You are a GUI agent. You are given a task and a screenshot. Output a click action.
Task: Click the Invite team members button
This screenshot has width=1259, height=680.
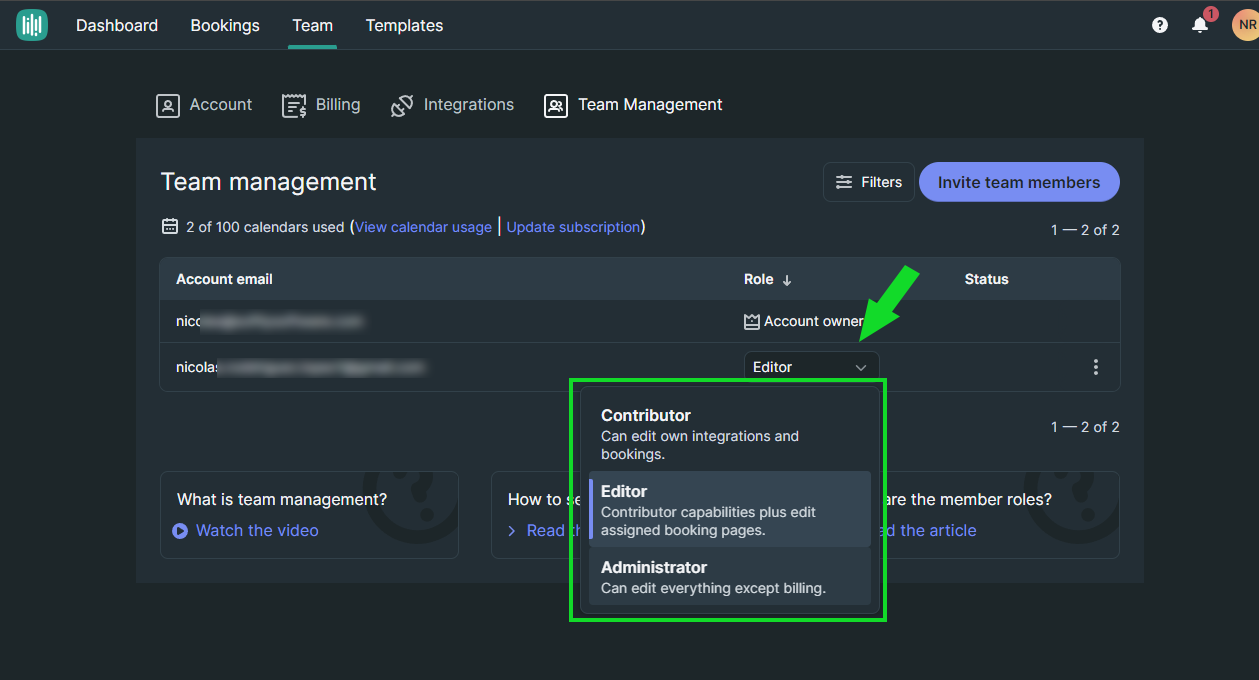click(x=1018, y=182)
